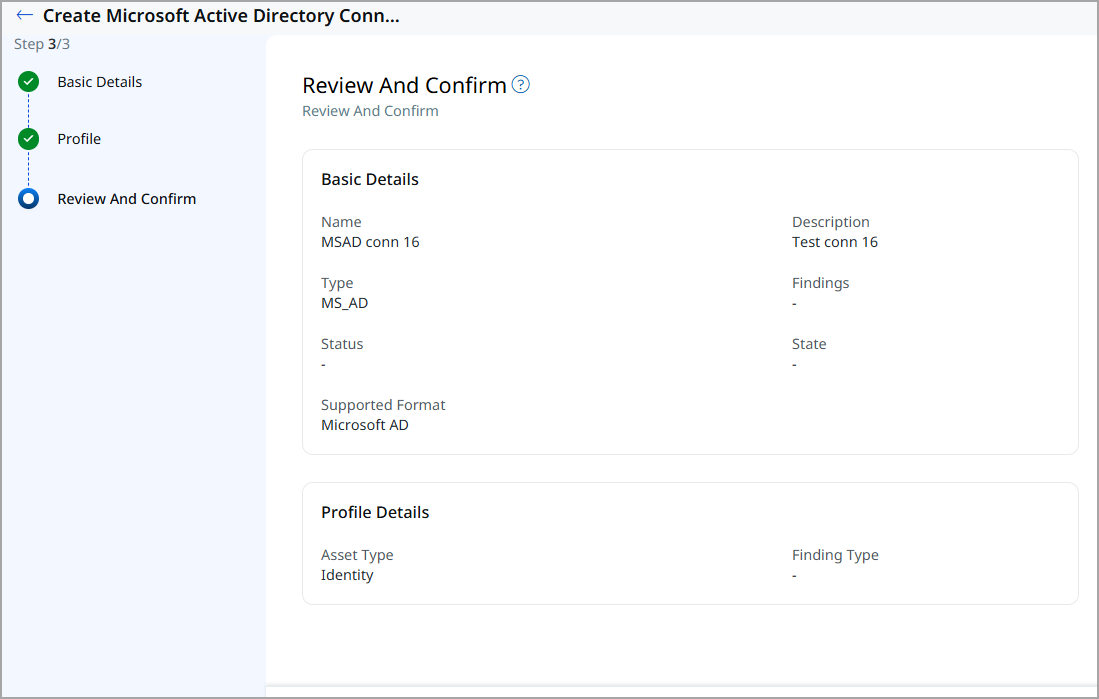Image resolution: width=1099 pixels, height=699 pixels.
Task: Click the Review And Confirm subtitle text
Action: click(370, 111)
